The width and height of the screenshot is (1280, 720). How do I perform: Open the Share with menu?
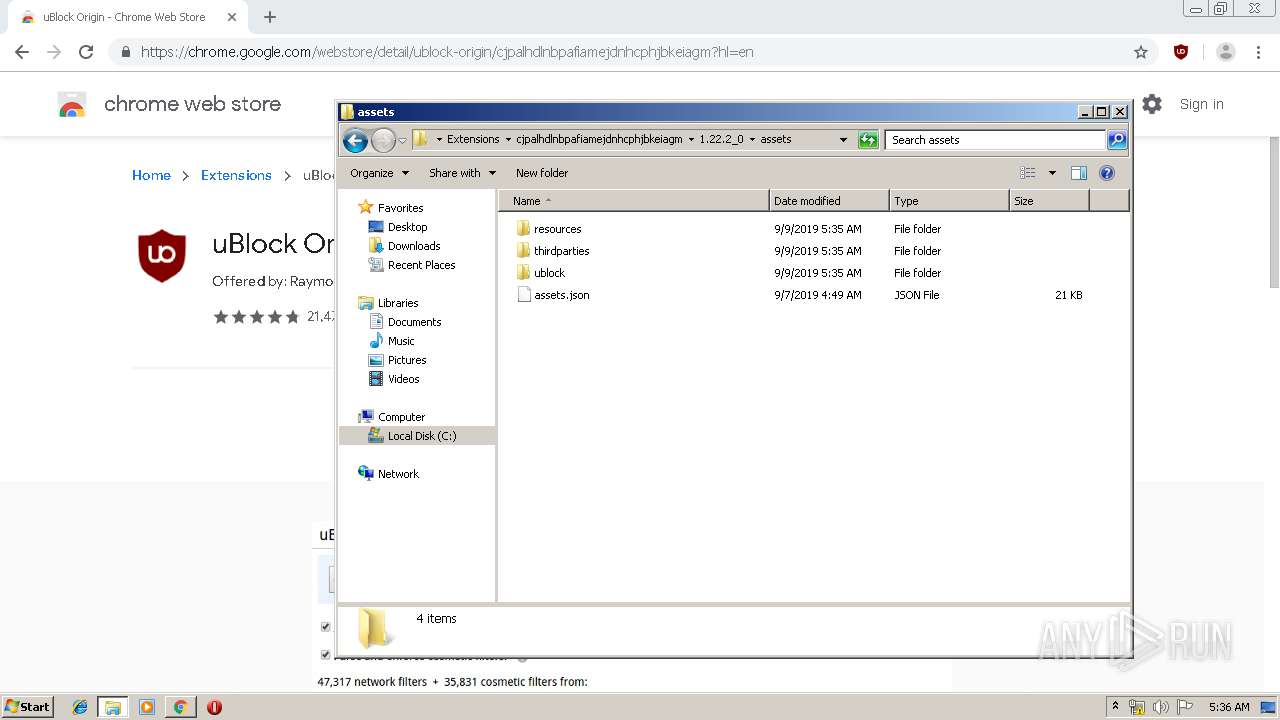[462, 173]
